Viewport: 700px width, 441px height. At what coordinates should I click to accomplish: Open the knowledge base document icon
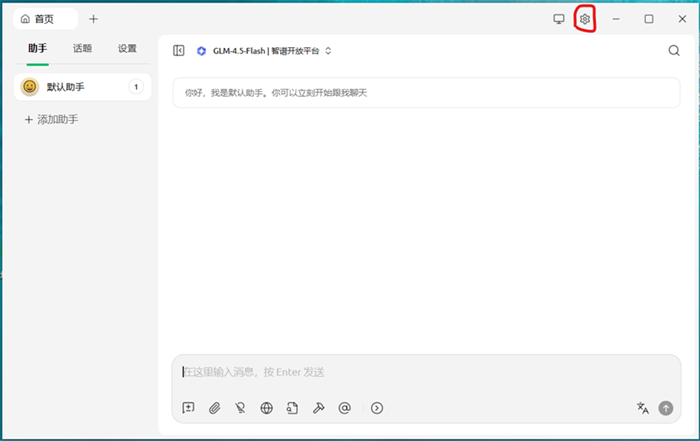[x=293, y=408]
